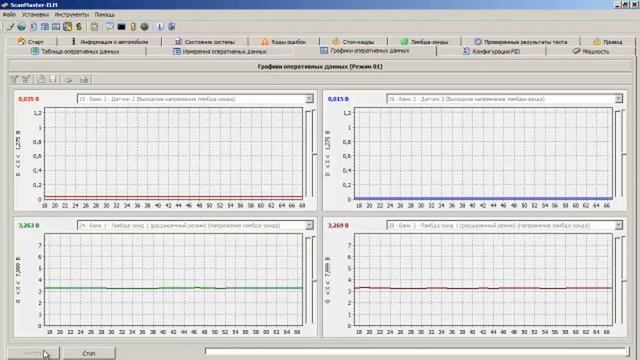Click the blue book toolbar icon after info
This screenshot has height=360, width=640.
click(171, 27)
